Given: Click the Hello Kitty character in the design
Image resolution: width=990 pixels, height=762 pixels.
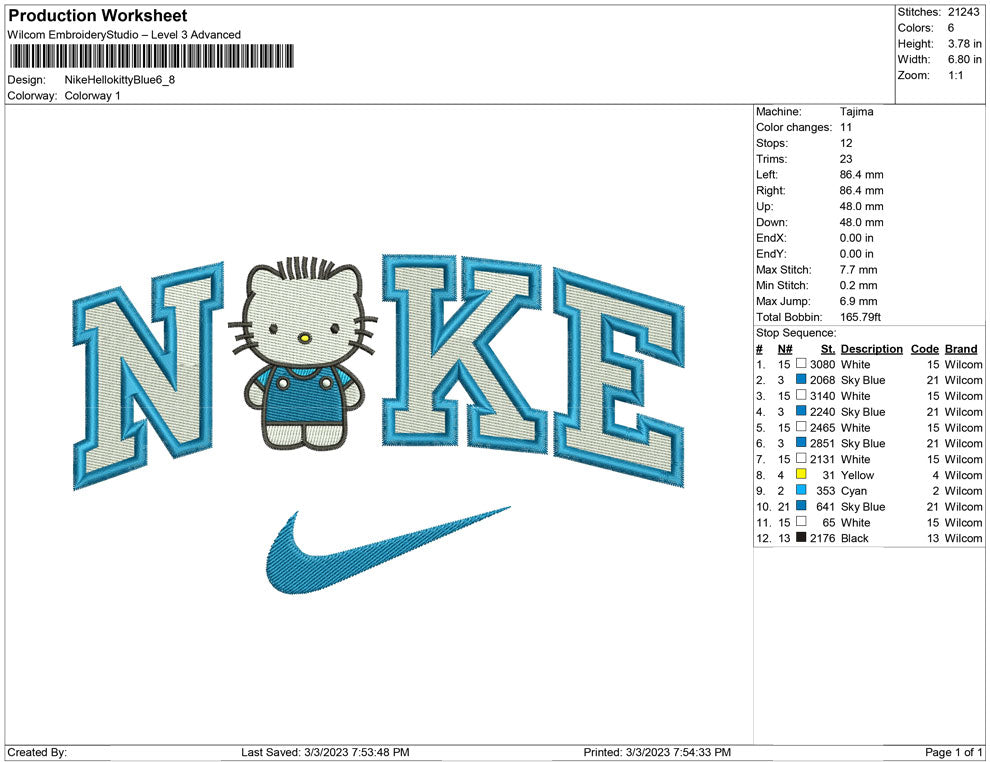Looking at the screenshot, I should (303, 354).
